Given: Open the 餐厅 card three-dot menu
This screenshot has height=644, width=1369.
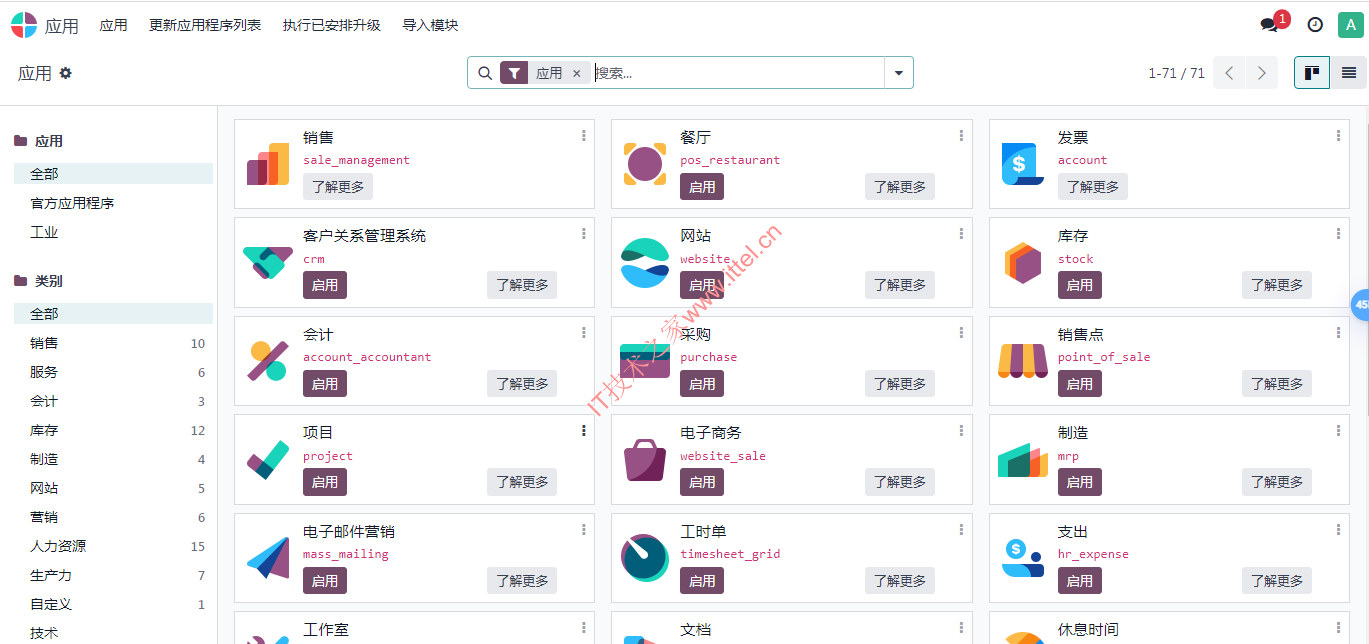Looking at the screenshot, I should [x=961, y=136].
